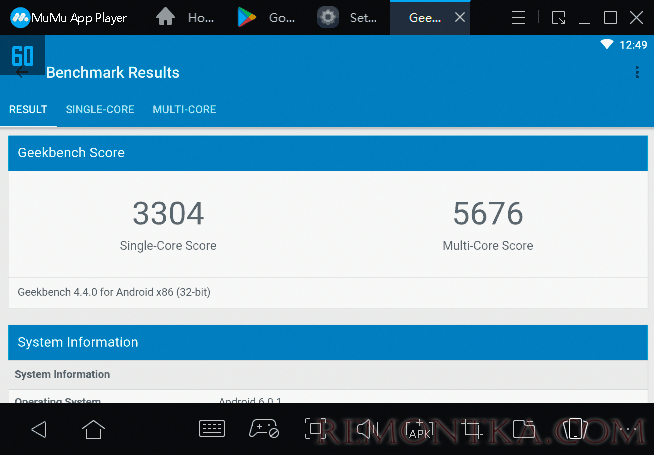
Task: Click the Settings gear icon
Action: point(328,18)
